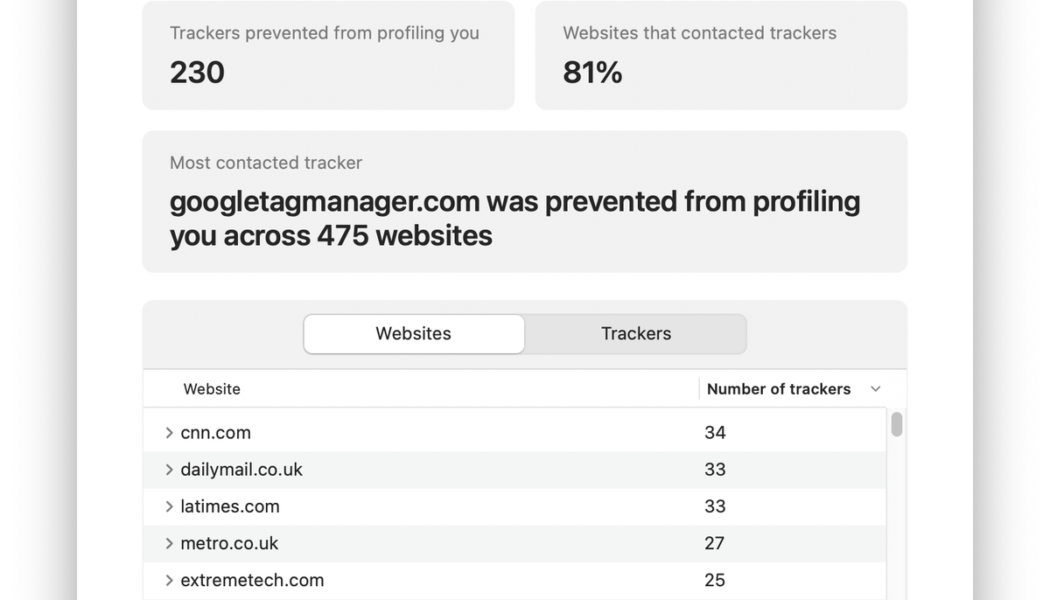
Task: Expand the extremetech.com row
Action: pos(169,581)
